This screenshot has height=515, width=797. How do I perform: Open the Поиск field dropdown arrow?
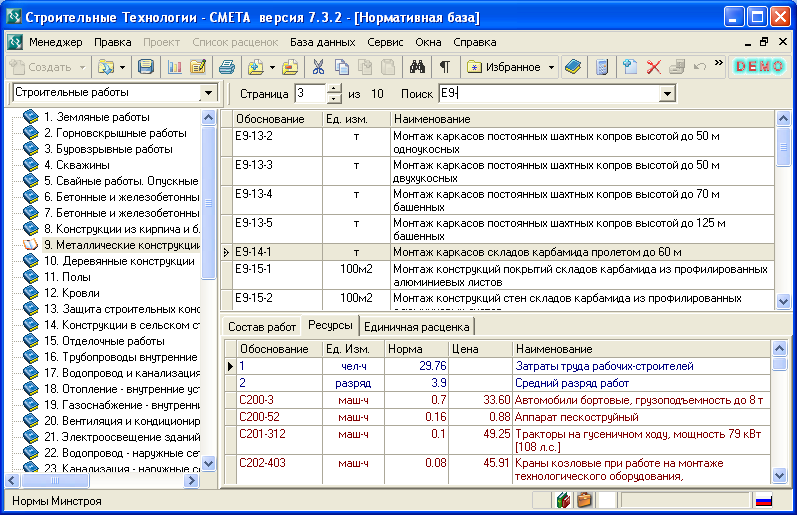point(667,93)
